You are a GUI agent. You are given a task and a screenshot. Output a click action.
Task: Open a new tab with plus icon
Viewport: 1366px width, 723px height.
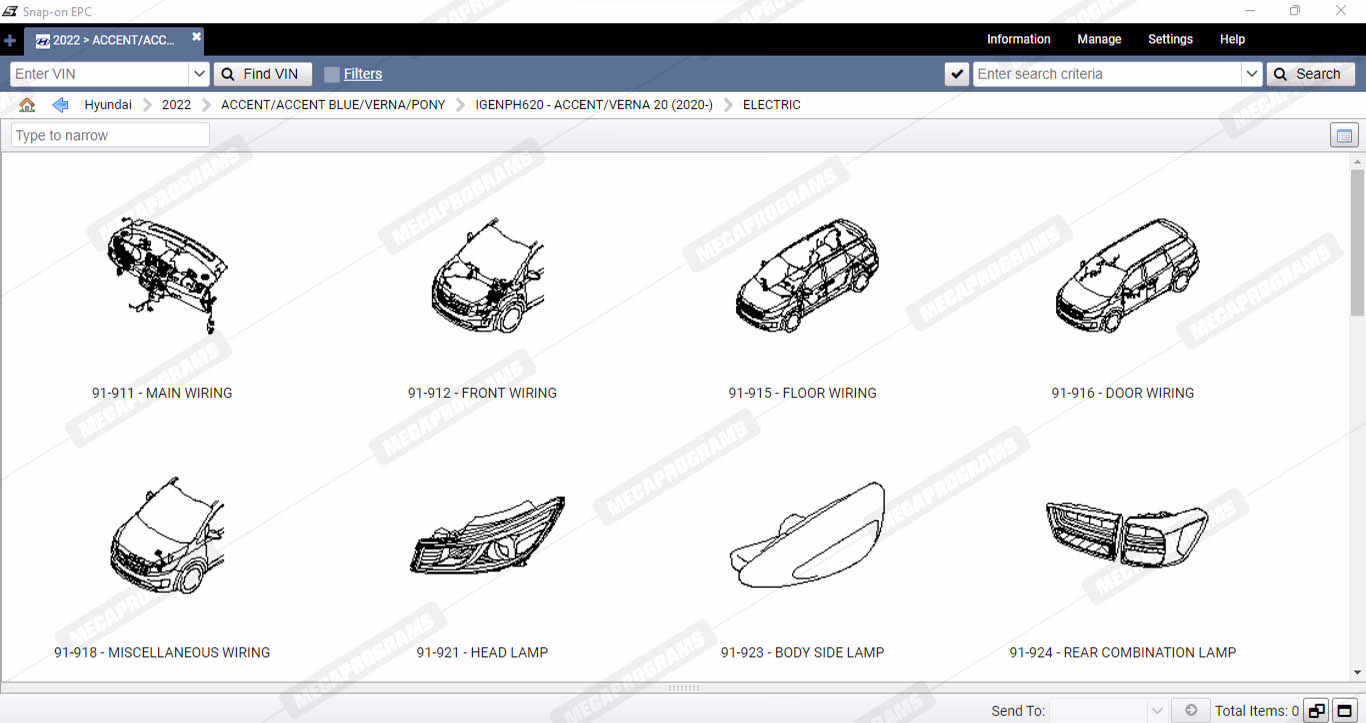pos(10,41)
